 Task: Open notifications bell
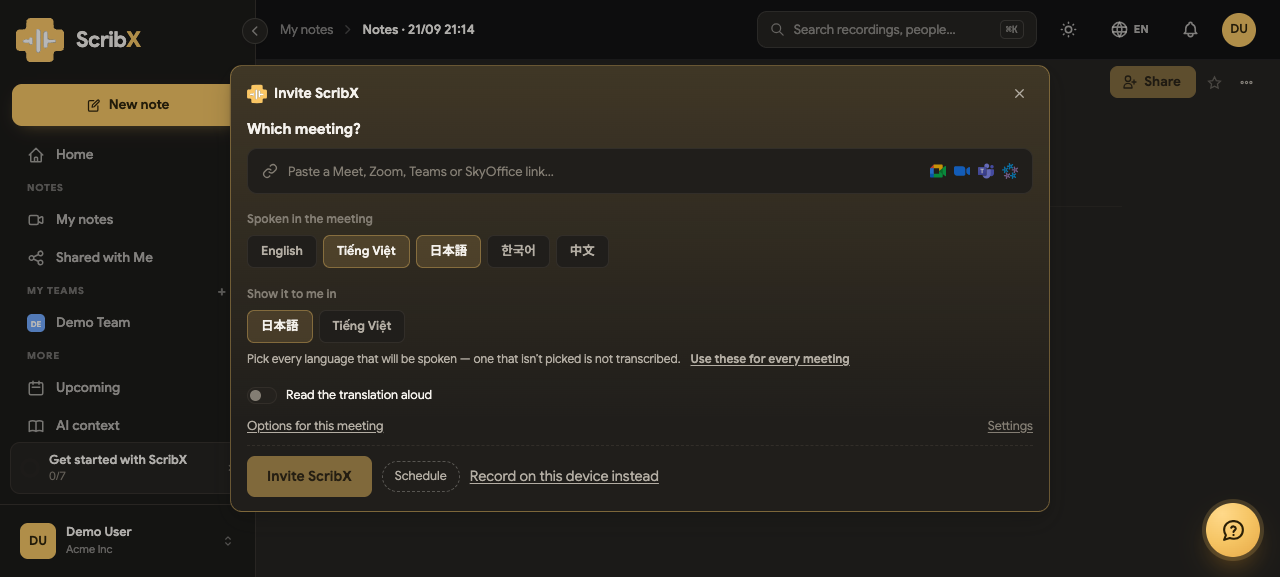1190,30
